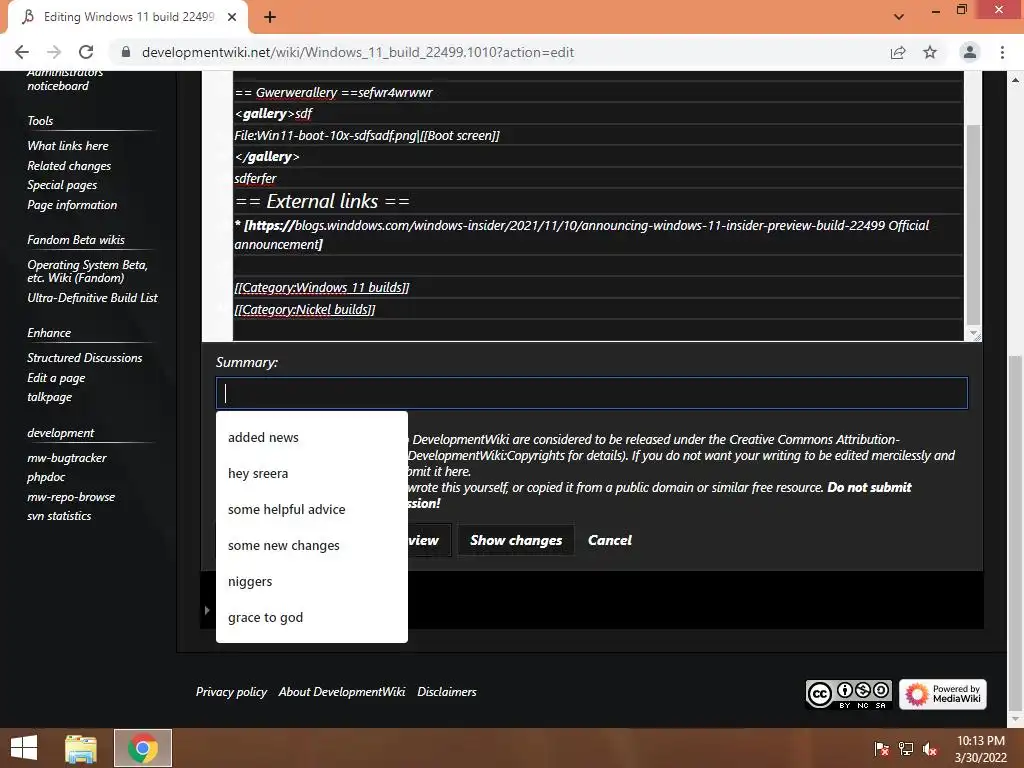This screenshot has height=768, width=1024.
Task: Go back to the previous page
Action: coord(22,52)
